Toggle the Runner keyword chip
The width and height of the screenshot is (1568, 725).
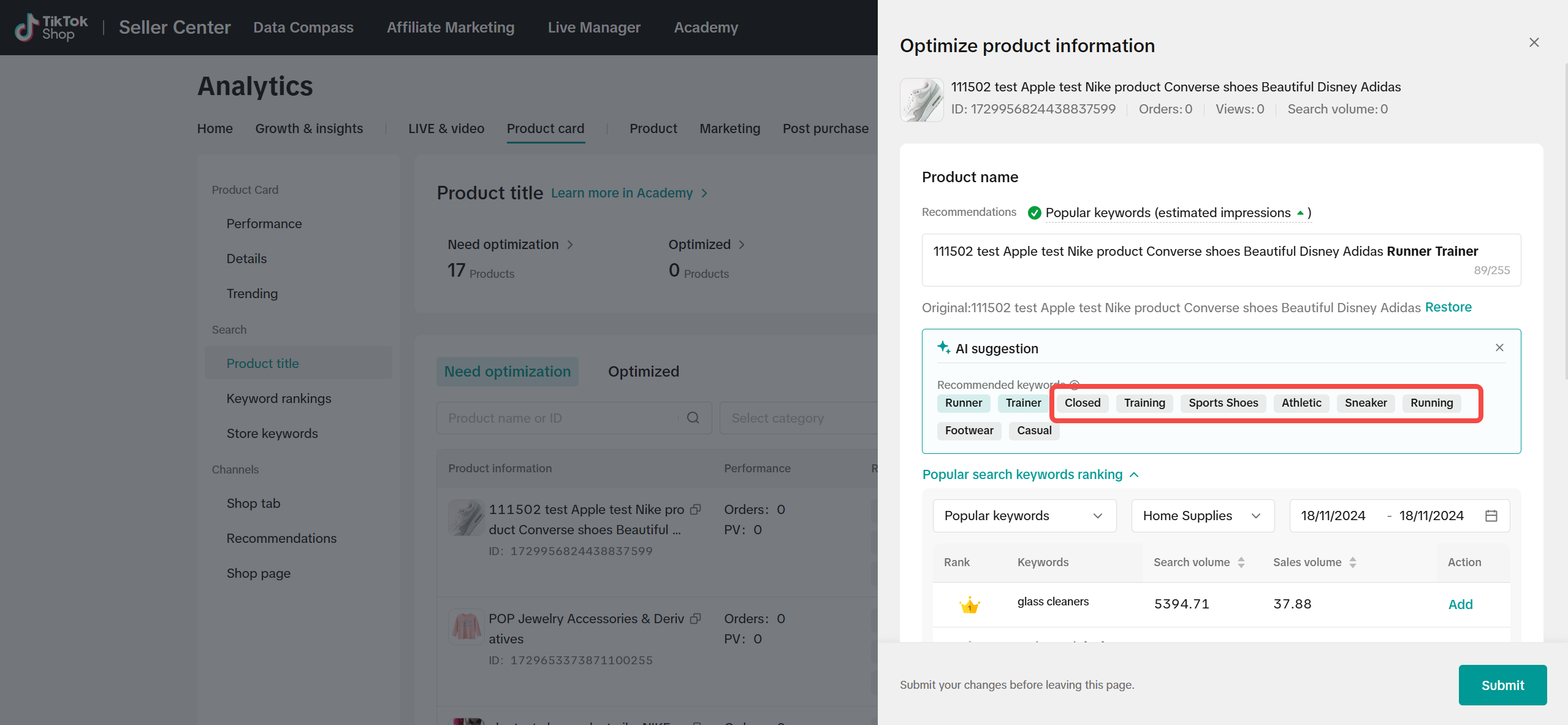tap(963, 403)
